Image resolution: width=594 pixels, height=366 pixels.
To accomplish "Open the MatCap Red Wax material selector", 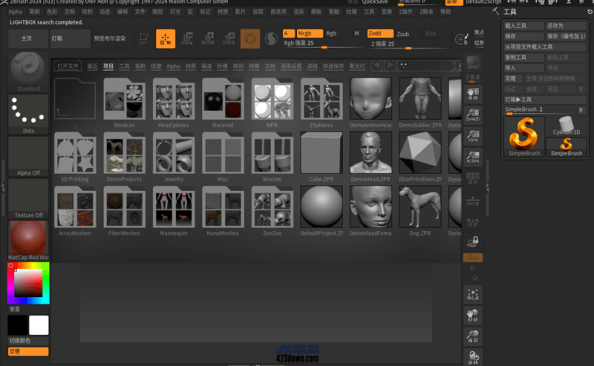I will click(28, 241).
